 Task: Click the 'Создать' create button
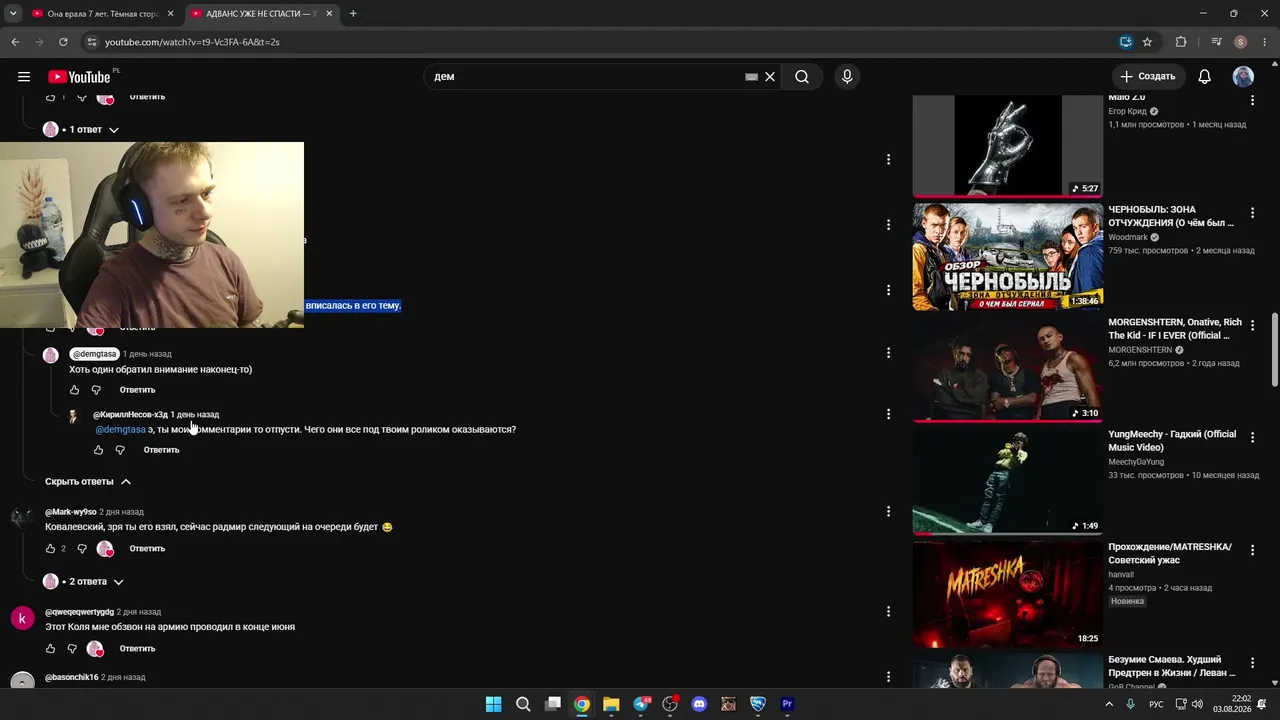(x=1148, y=77)
